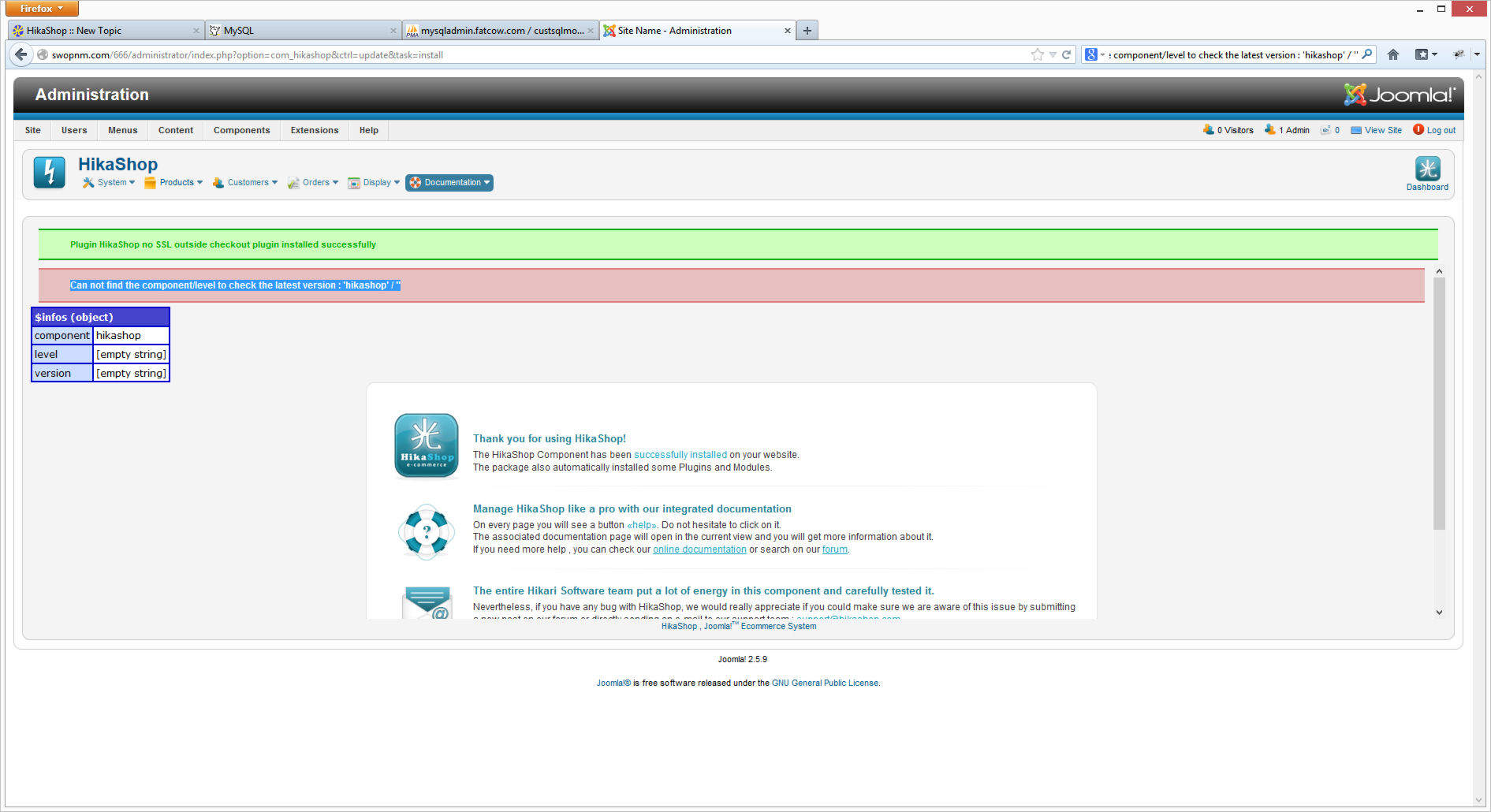The image size is (1491, 812).
Task: Open the Users menu
Action: [74, 130]
